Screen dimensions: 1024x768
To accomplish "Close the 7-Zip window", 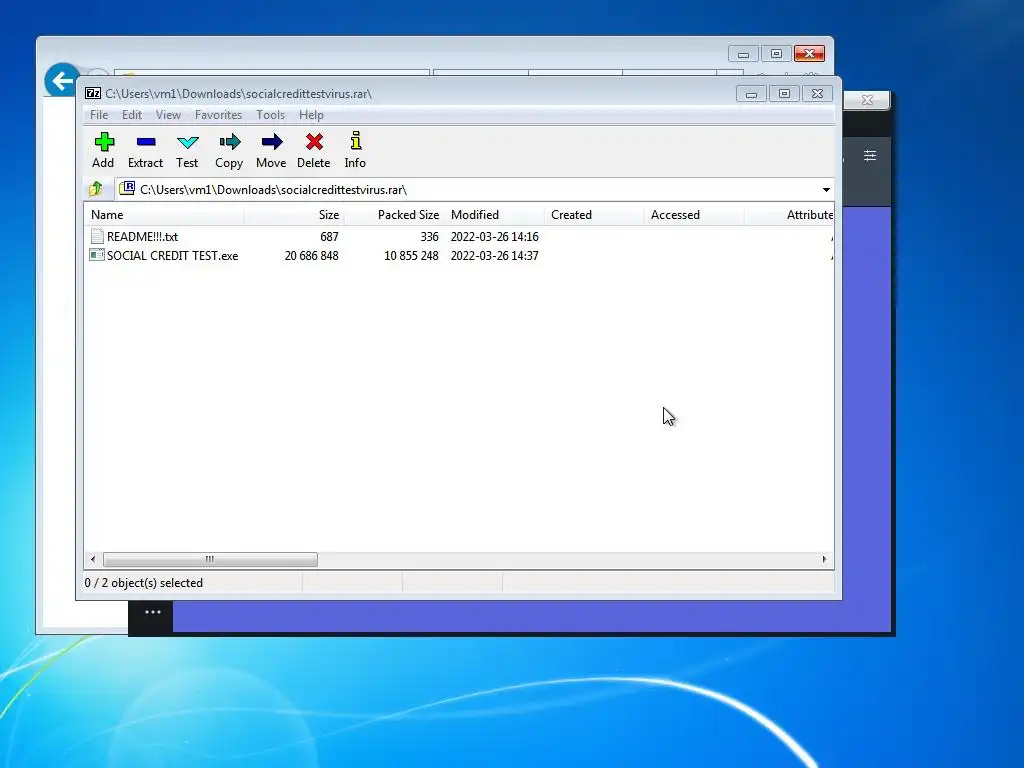I will [818, 94].
